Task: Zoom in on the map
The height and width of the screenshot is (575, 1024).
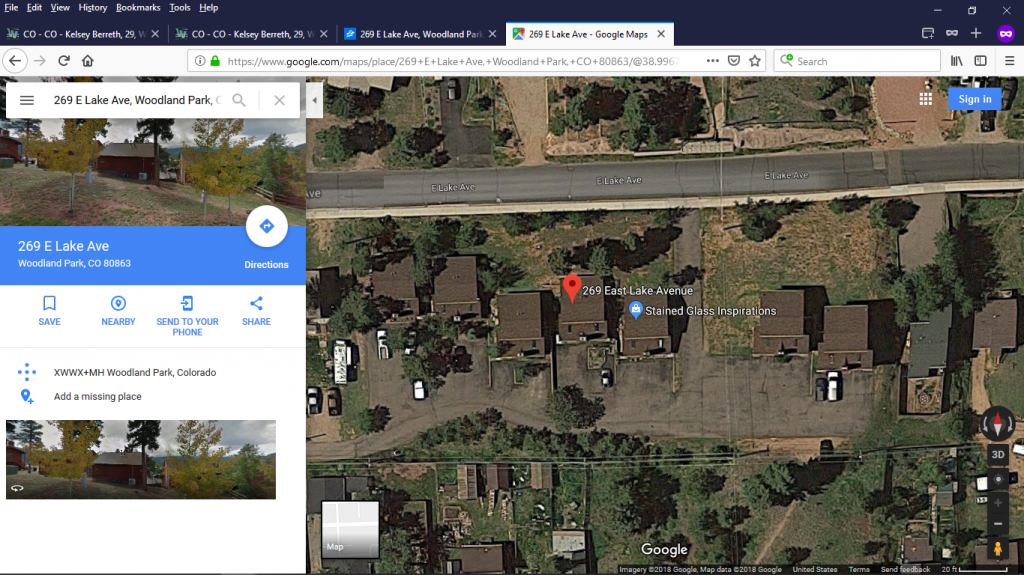Action: 998,503
